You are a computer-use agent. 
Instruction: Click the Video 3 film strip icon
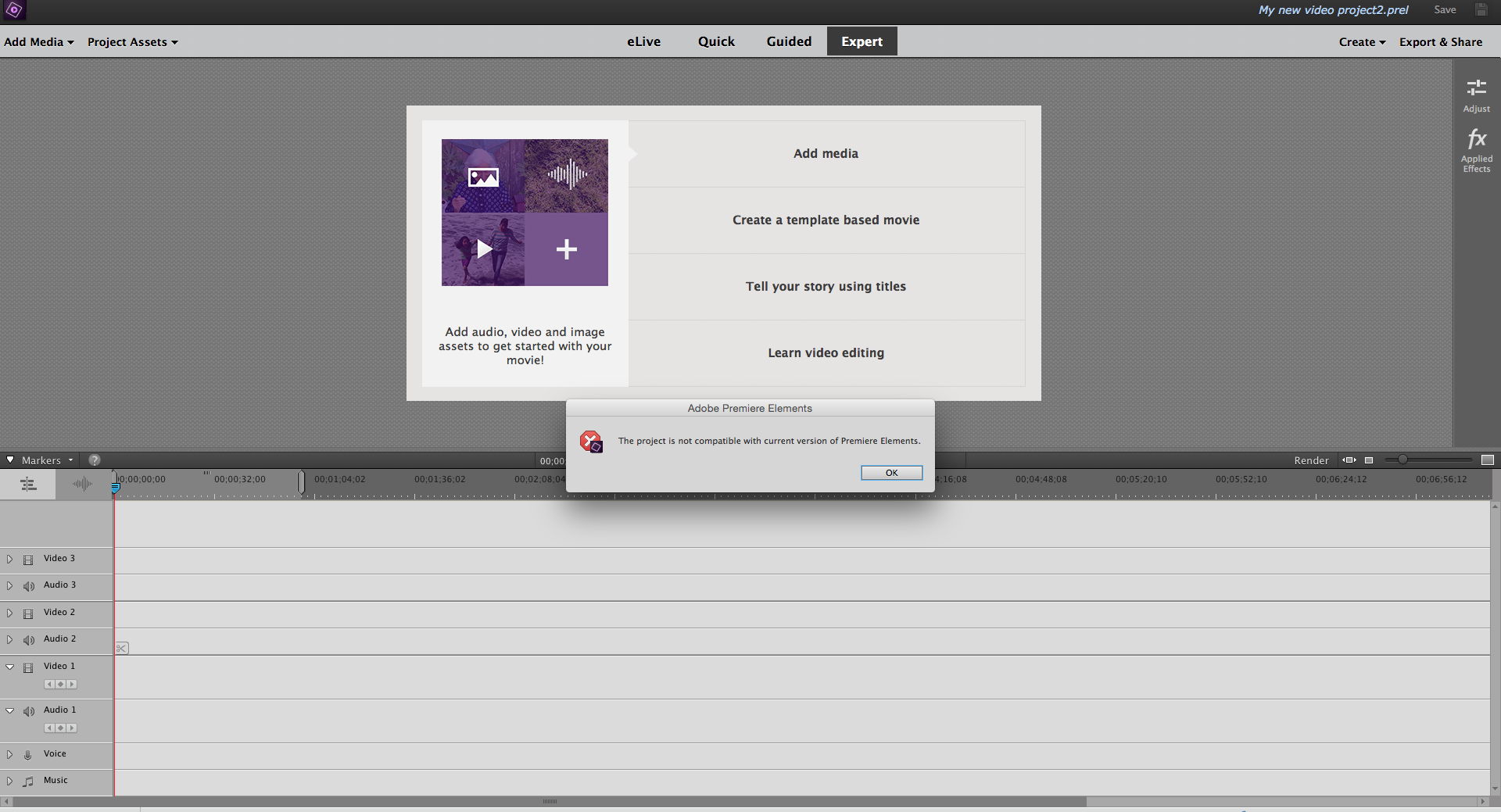[28, 560]
